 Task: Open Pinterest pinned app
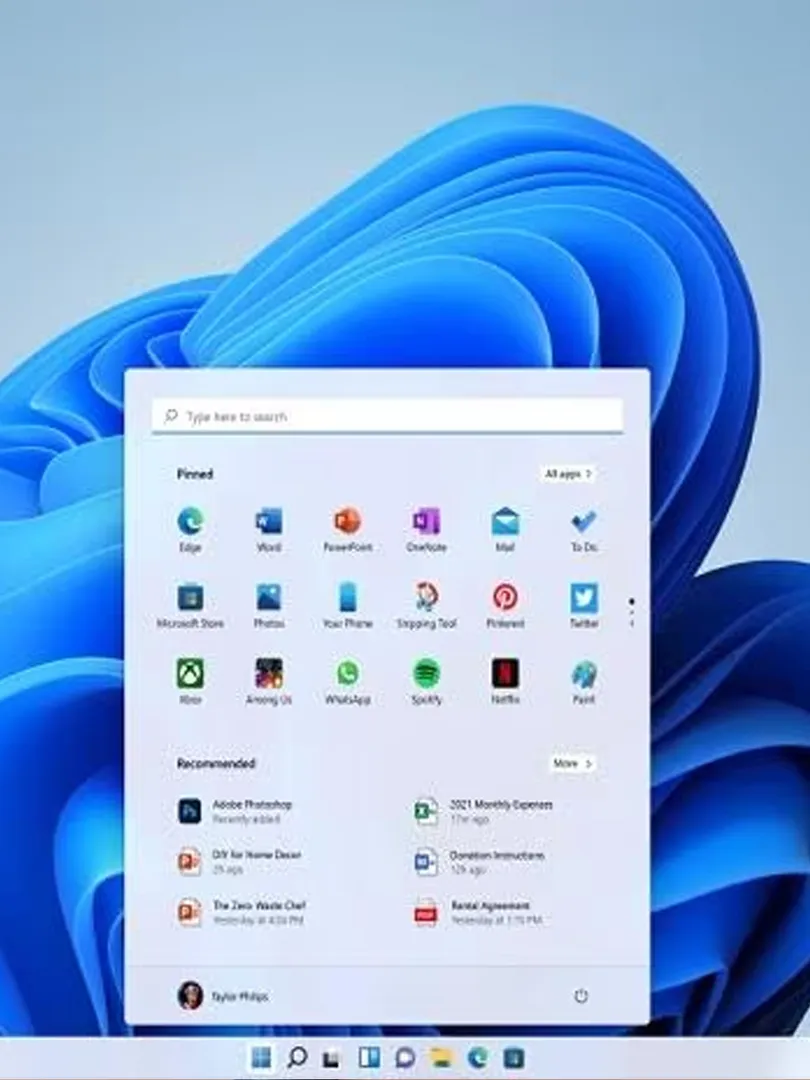pyautogui.click(x=505, y=605)
